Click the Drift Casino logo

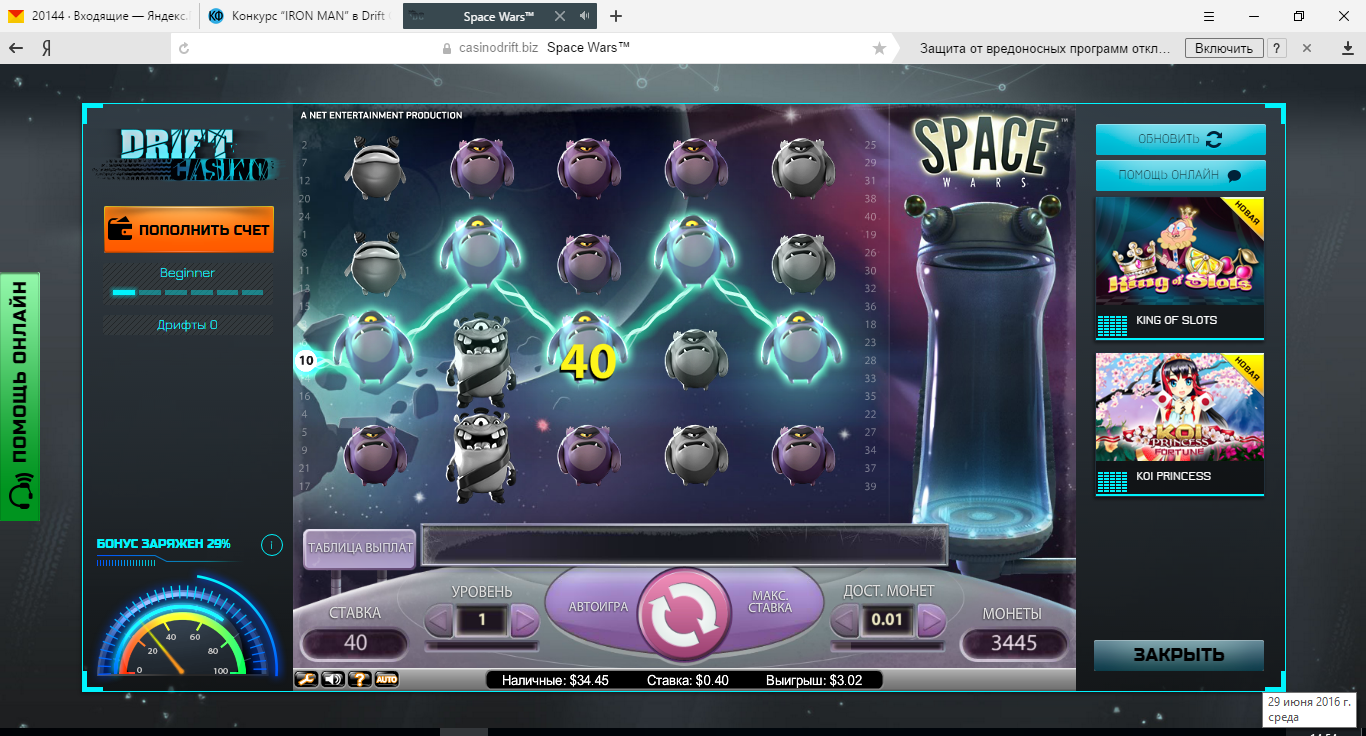pos(188,156)
